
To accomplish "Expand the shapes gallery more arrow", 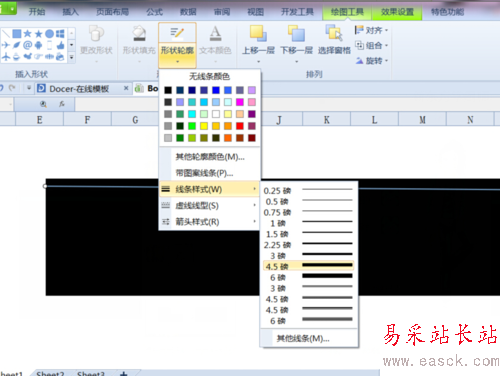I will click(72, 57).
